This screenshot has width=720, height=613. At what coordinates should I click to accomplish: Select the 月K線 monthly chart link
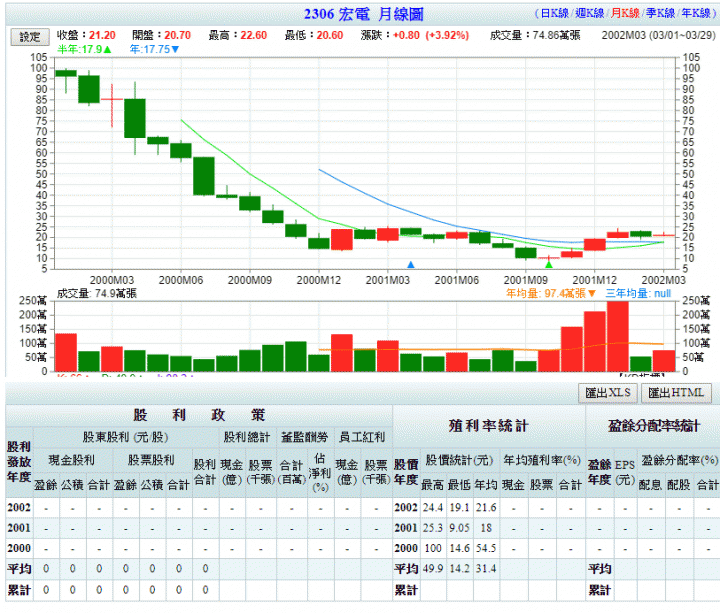click(x=625, y=13)
